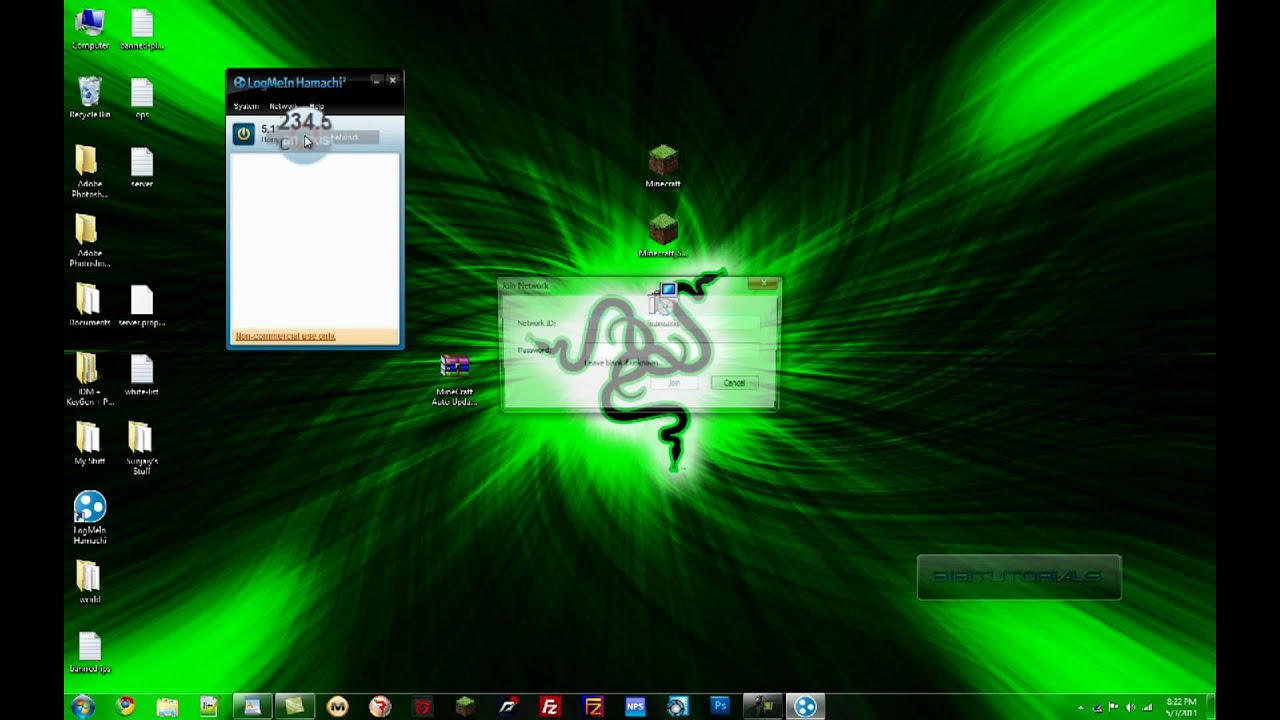
Task: Open the NPS taskbar icon
Action: [635, 707]
